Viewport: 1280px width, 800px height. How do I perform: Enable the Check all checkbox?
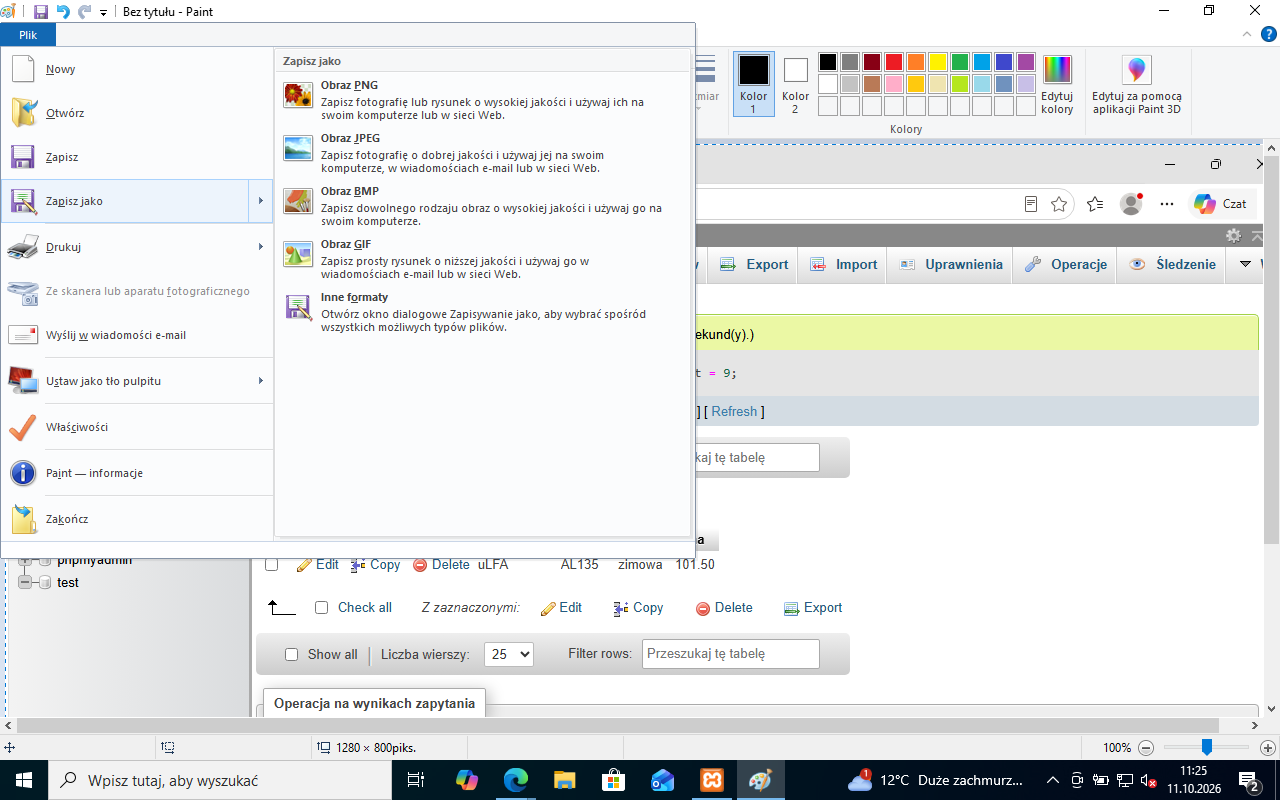(x=321, y=607)
